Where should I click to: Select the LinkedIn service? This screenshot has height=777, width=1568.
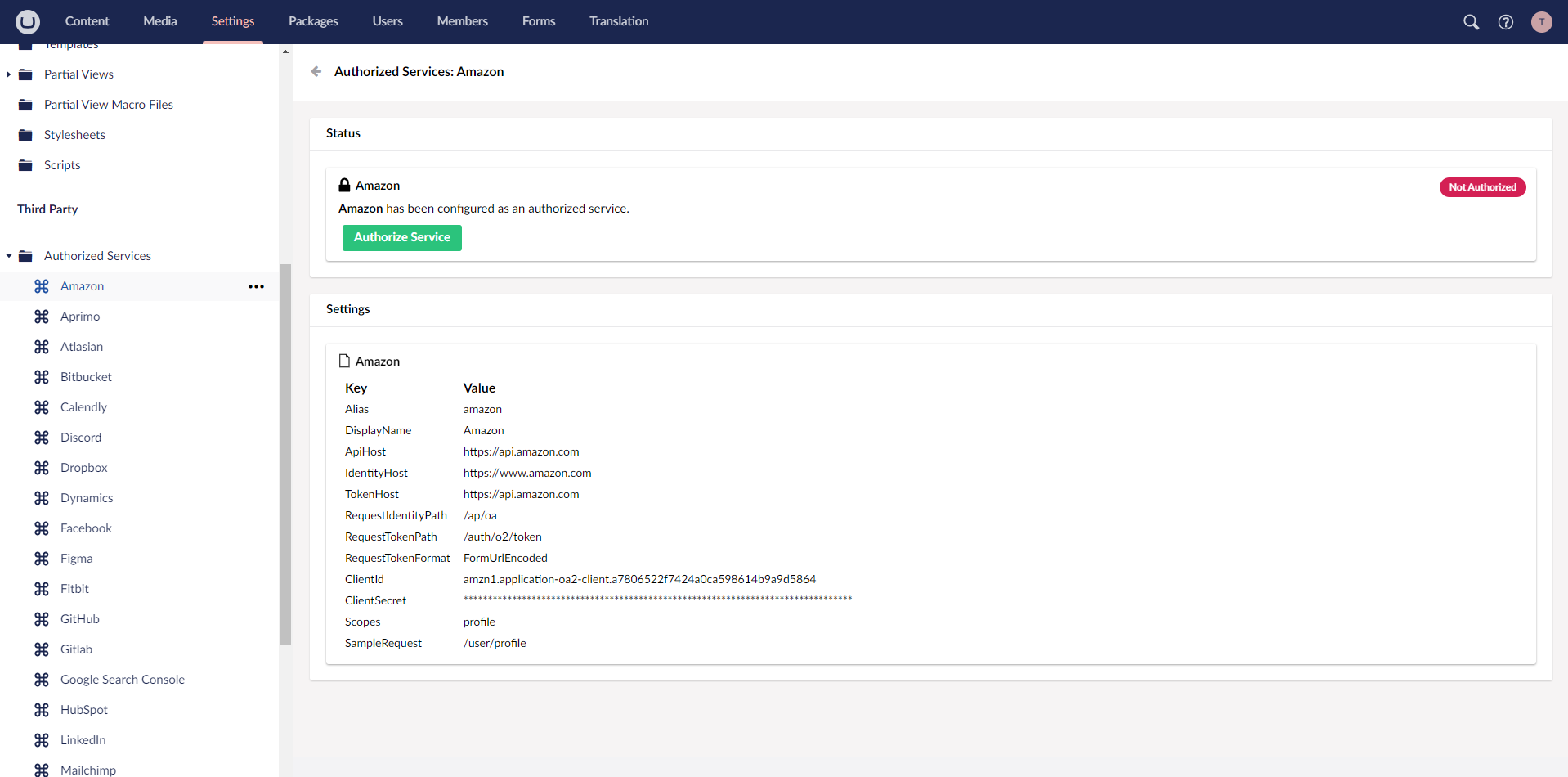[x=83, y=740]
